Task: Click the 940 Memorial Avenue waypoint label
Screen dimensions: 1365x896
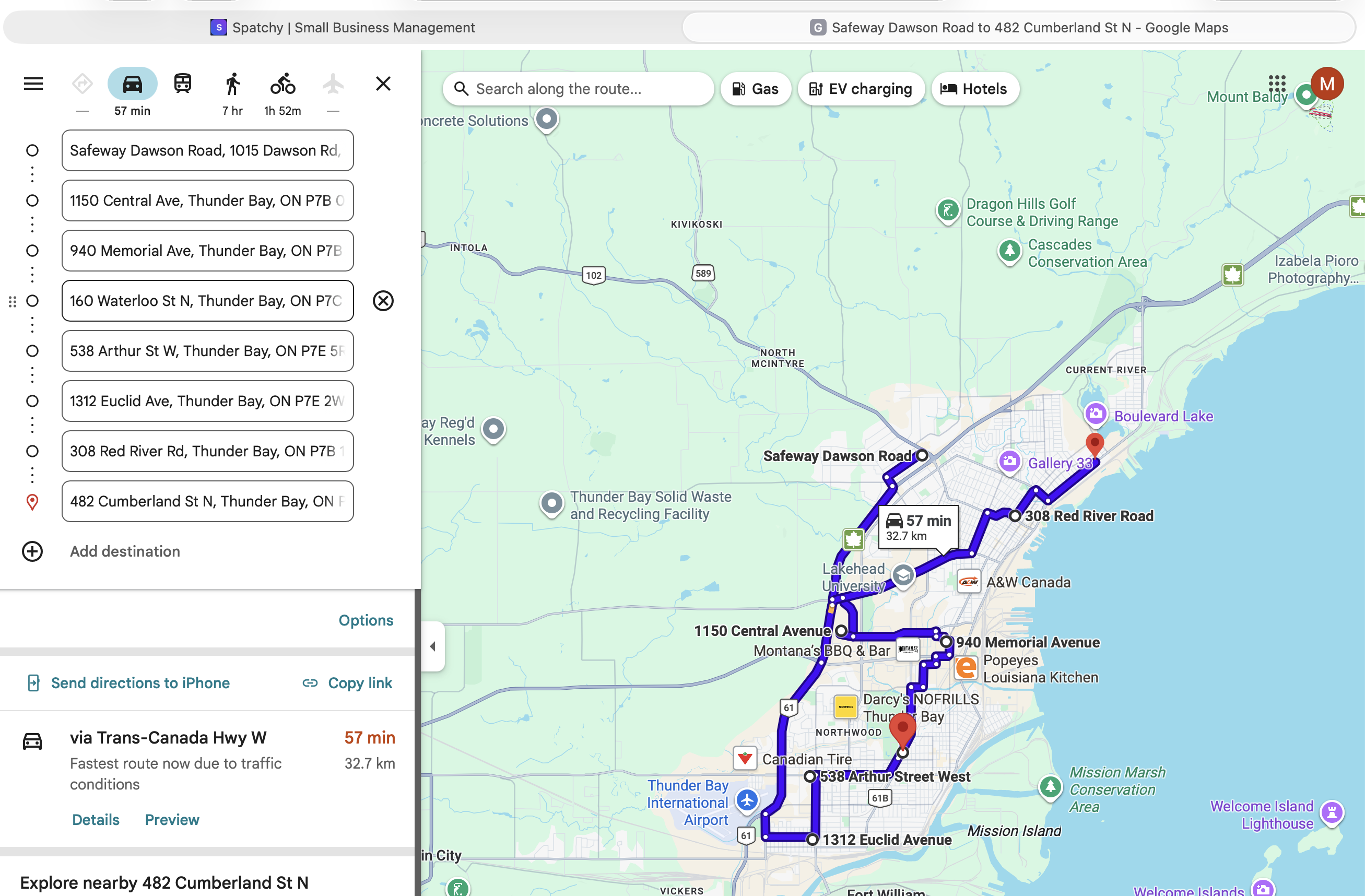Action: point(1028,642)
